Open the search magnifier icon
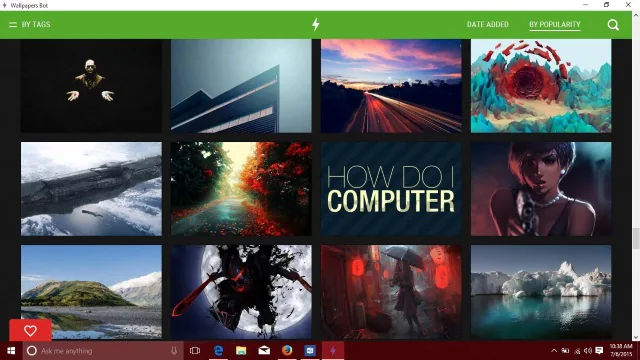Image resolution: width=640 pixels, height=360 pixels. coord(613,25)
